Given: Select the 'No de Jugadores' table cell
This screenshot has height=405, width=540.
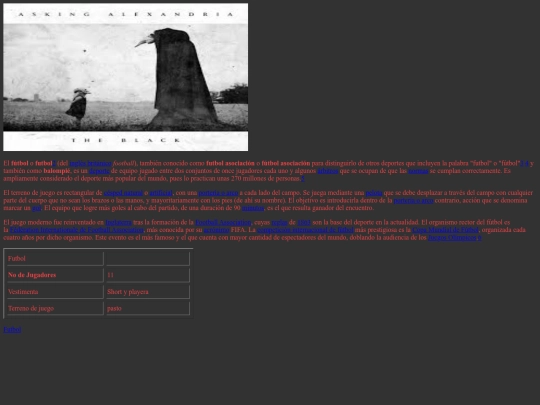Looking at the screenshot, I should tap(55, 275).
